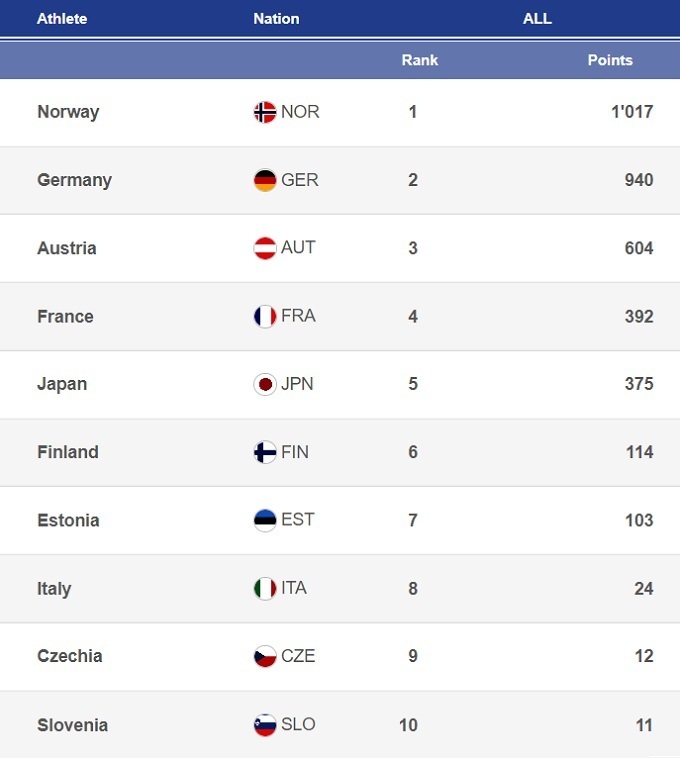Click the Czechia flag icon

point(265,657)
